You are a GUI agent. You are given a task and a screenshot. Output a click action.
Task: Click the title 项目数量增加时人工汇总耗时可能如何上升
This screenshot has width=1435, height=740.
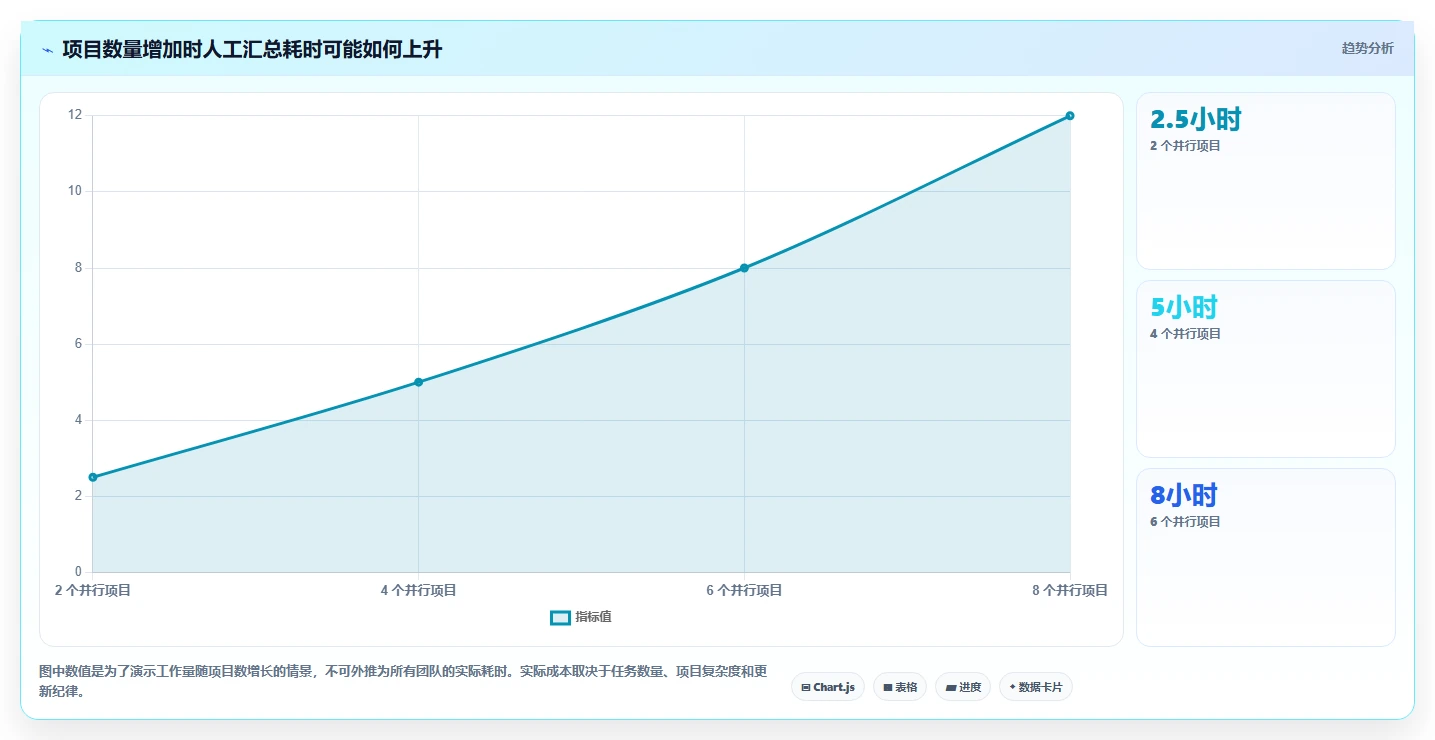pos(252,50)
